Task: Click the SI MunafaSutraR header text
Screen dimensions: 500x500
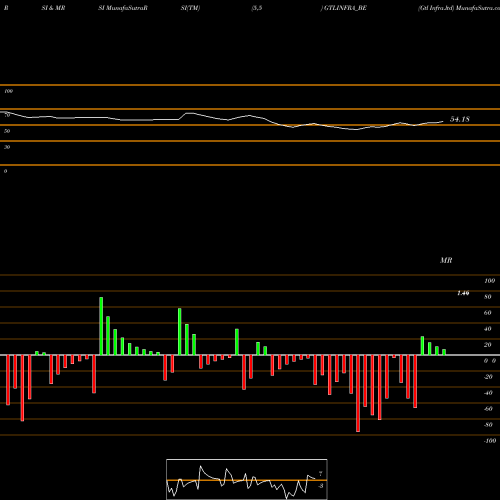Action: pyautogui.click(x=123, y=8)
